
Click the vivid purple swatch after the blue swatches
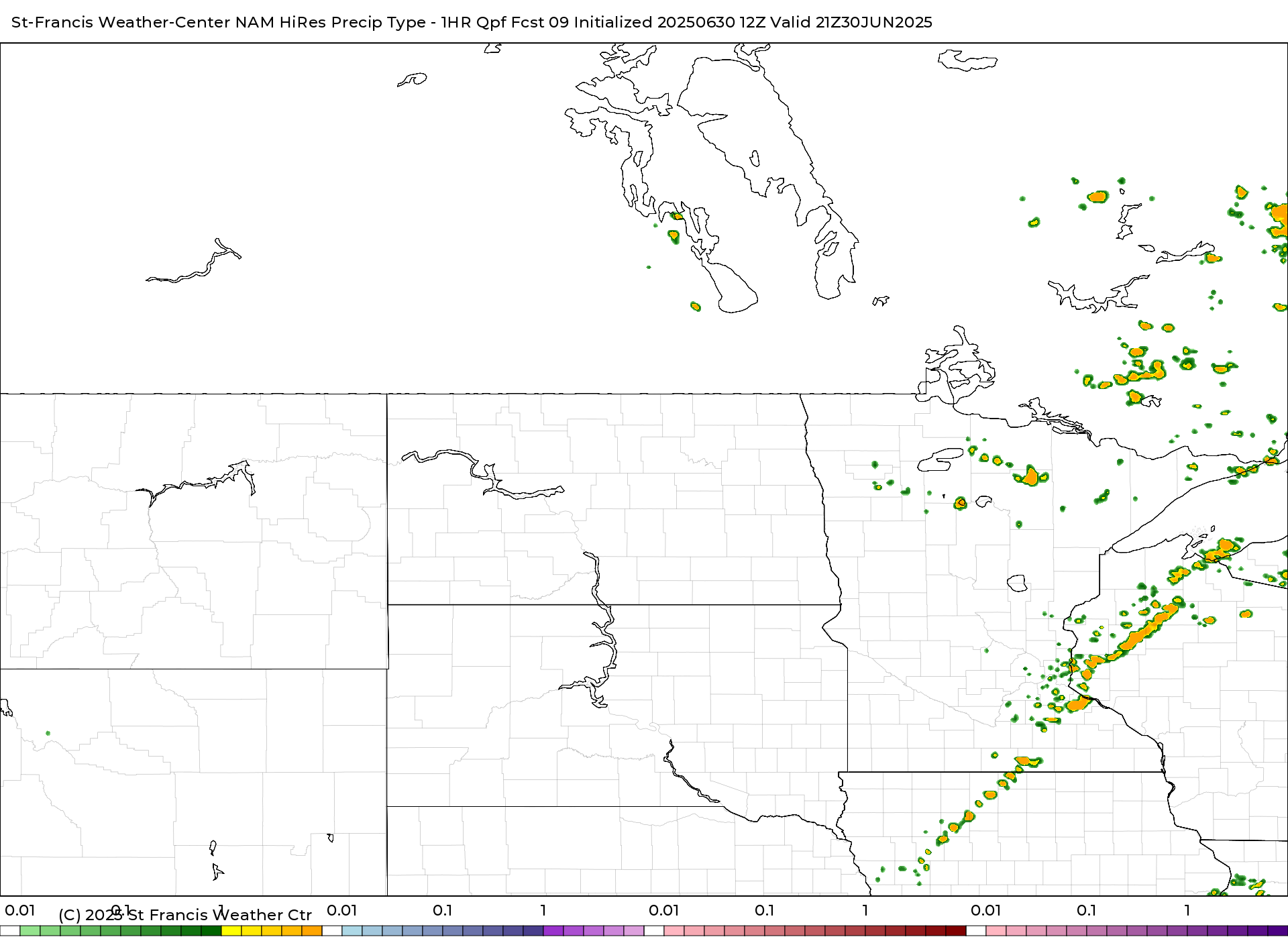[x=553, y=931]
